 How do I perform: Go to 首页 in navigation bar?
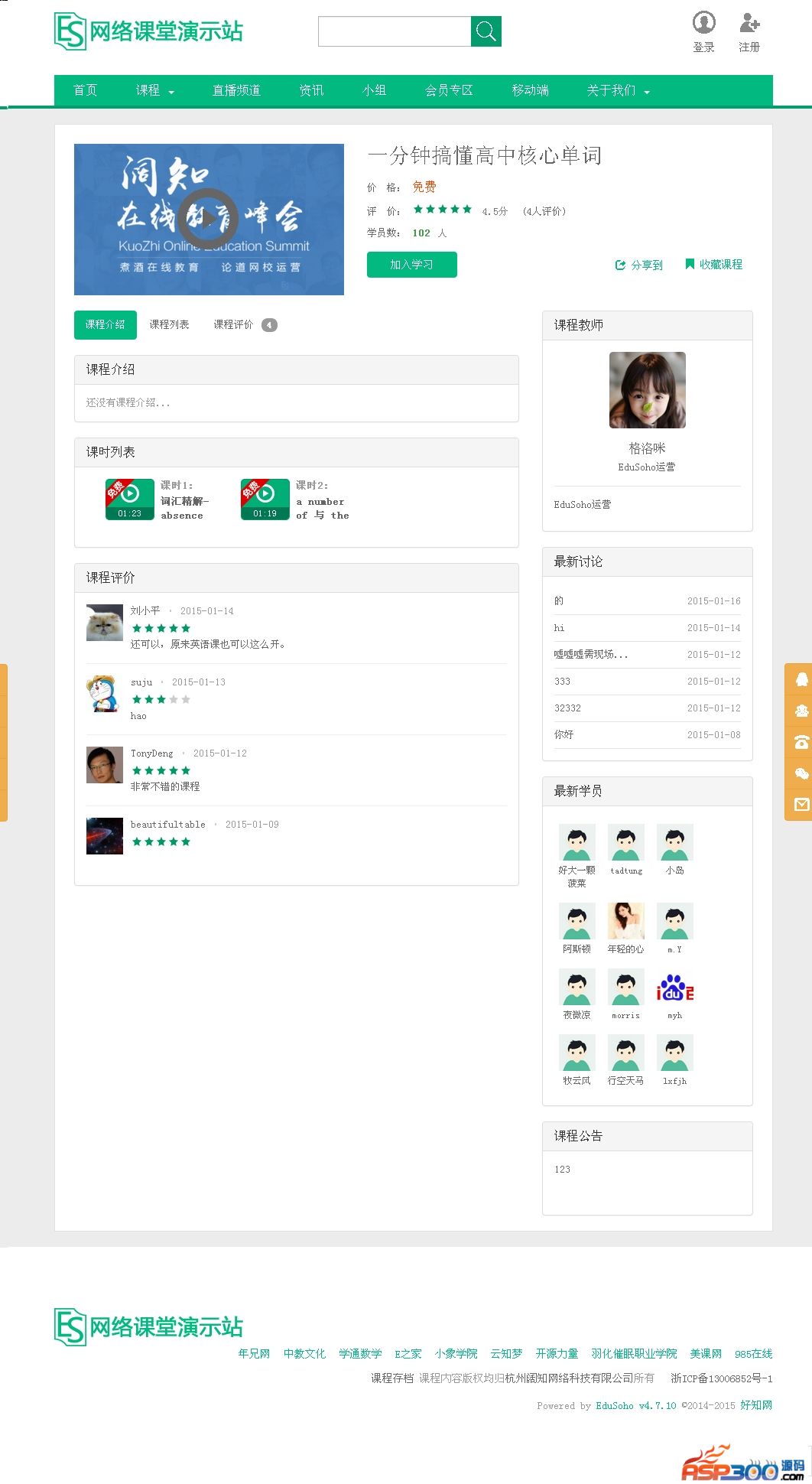point(85,90)
